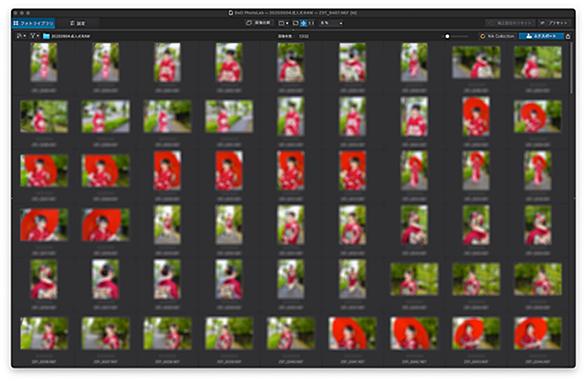Open Nik Collection

497,36
